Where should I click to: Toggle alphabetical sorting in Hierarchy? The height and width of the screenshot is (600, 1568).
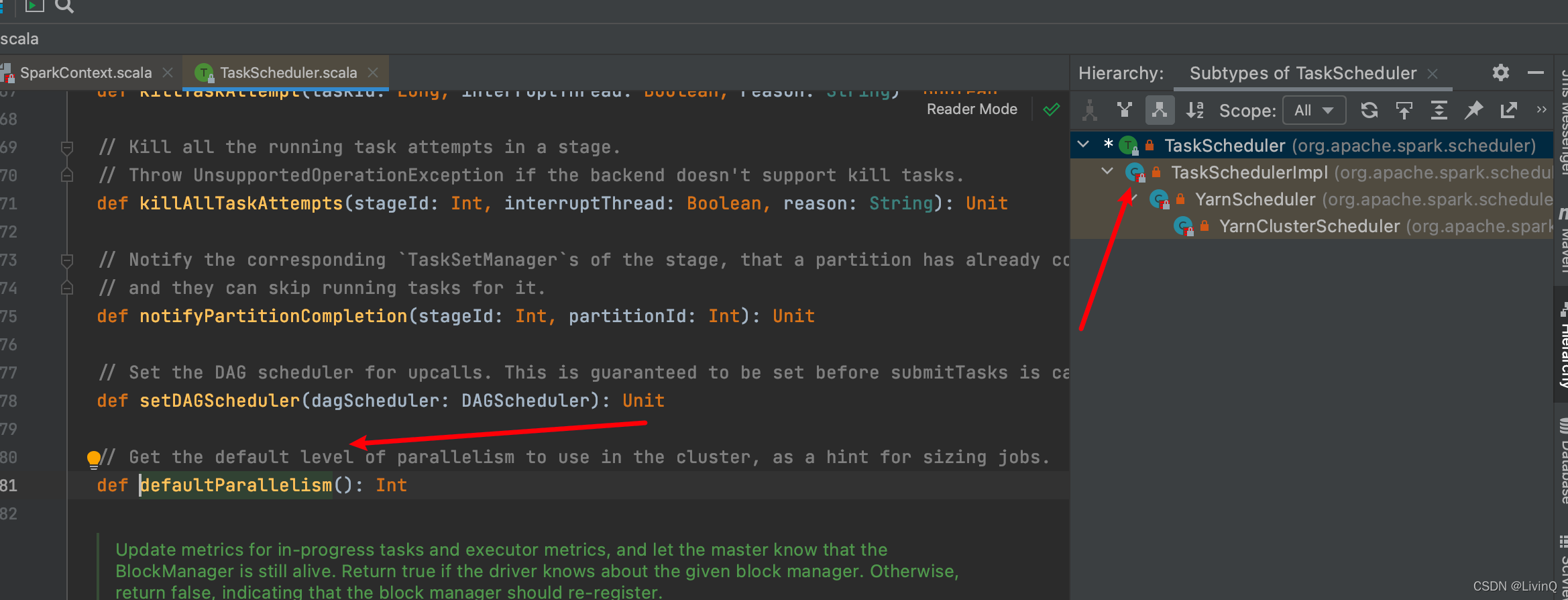tap(1195, 110)
